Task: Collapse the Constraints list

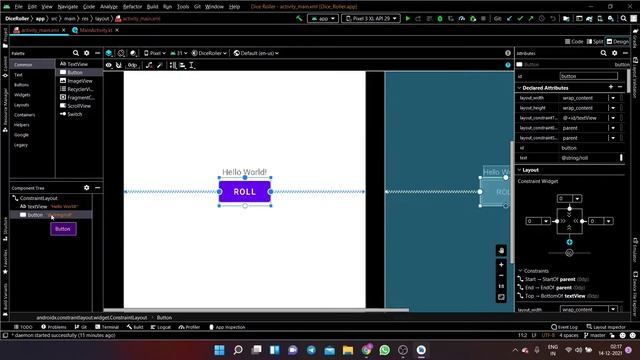Action: [520, 271]
